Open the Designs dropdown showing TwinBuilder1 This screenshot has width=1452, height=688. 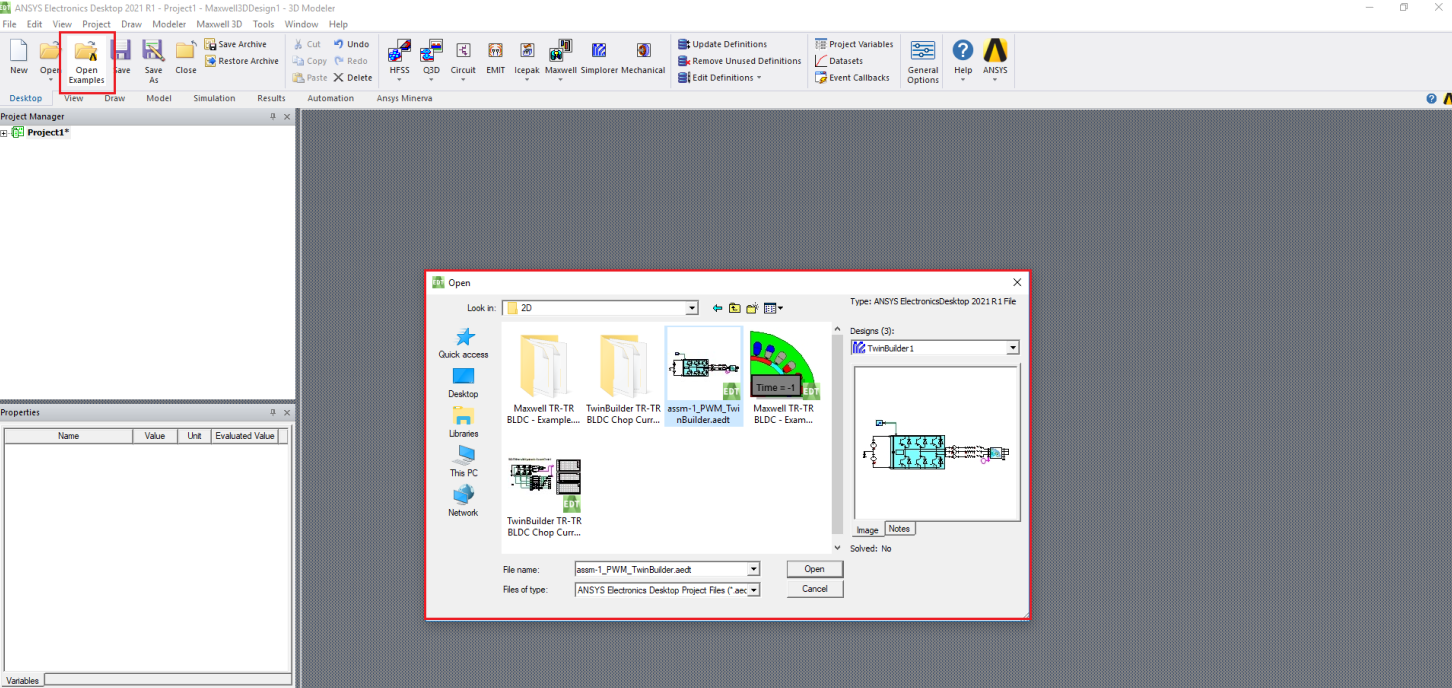click(x=1012, y=348)
